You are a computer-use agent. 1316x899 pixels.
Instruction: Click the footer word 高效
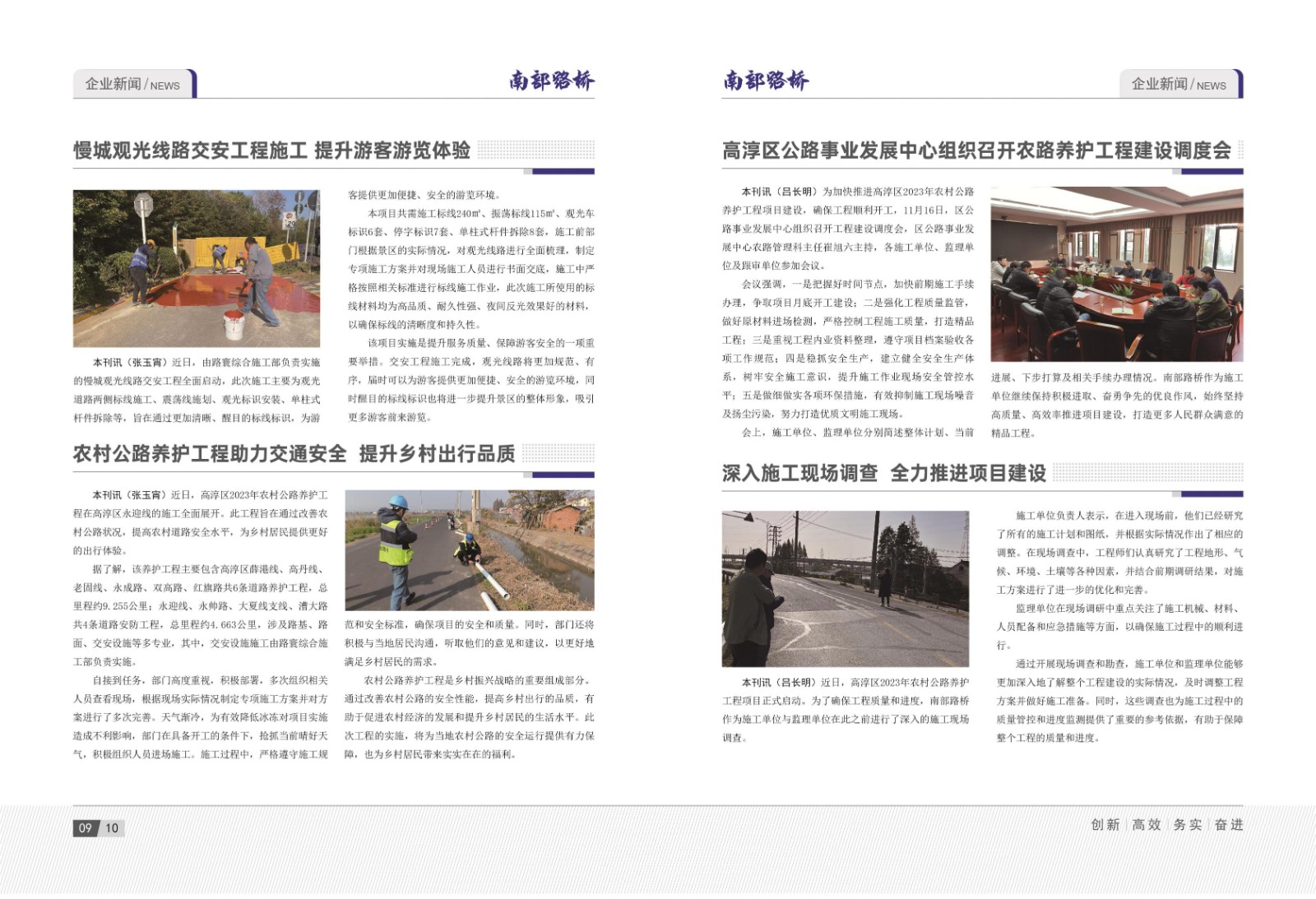coord(1147,825)
